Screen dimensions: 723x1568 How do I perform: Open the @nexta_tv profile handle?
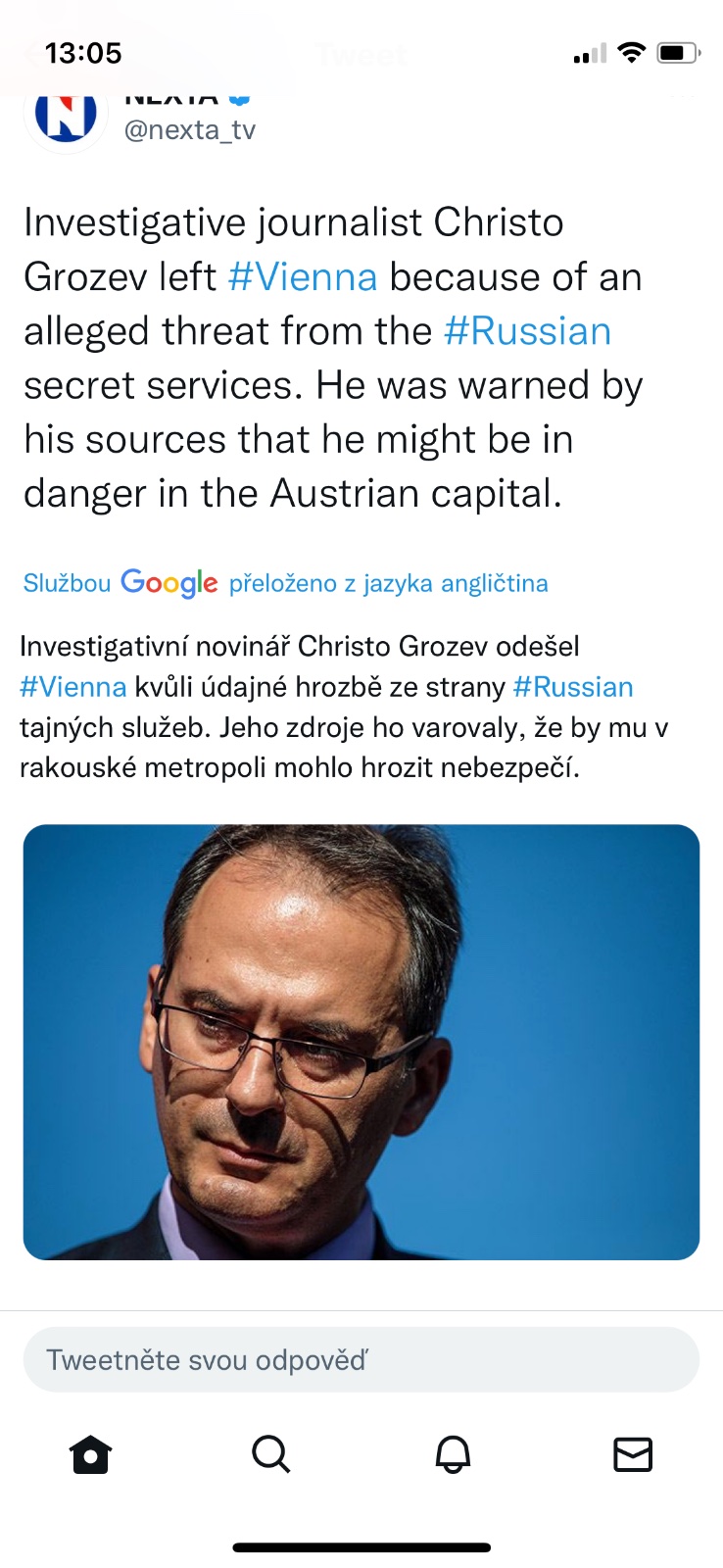(189, 130)
